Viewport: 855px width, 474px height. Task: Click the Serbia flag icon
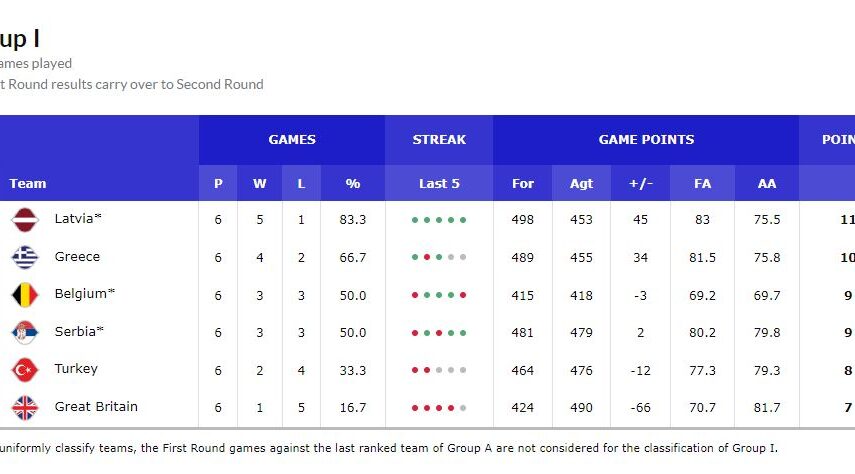coord(25,333)
